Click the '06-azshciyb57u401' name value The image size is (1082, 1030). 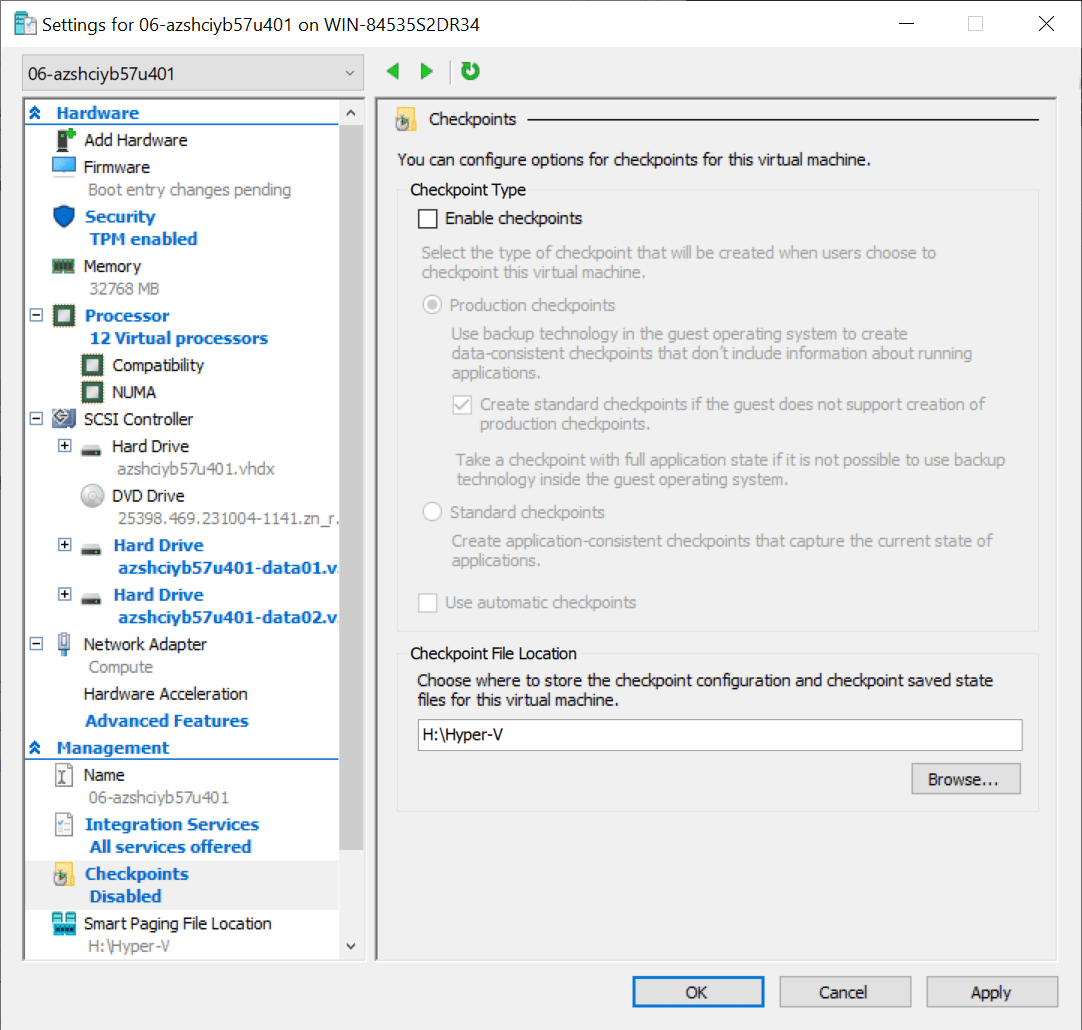(159, 798)
